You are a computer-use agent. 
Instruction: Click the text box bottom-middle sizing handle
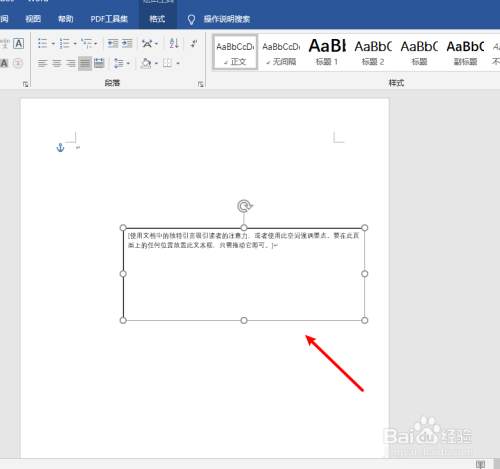(244, 320)
